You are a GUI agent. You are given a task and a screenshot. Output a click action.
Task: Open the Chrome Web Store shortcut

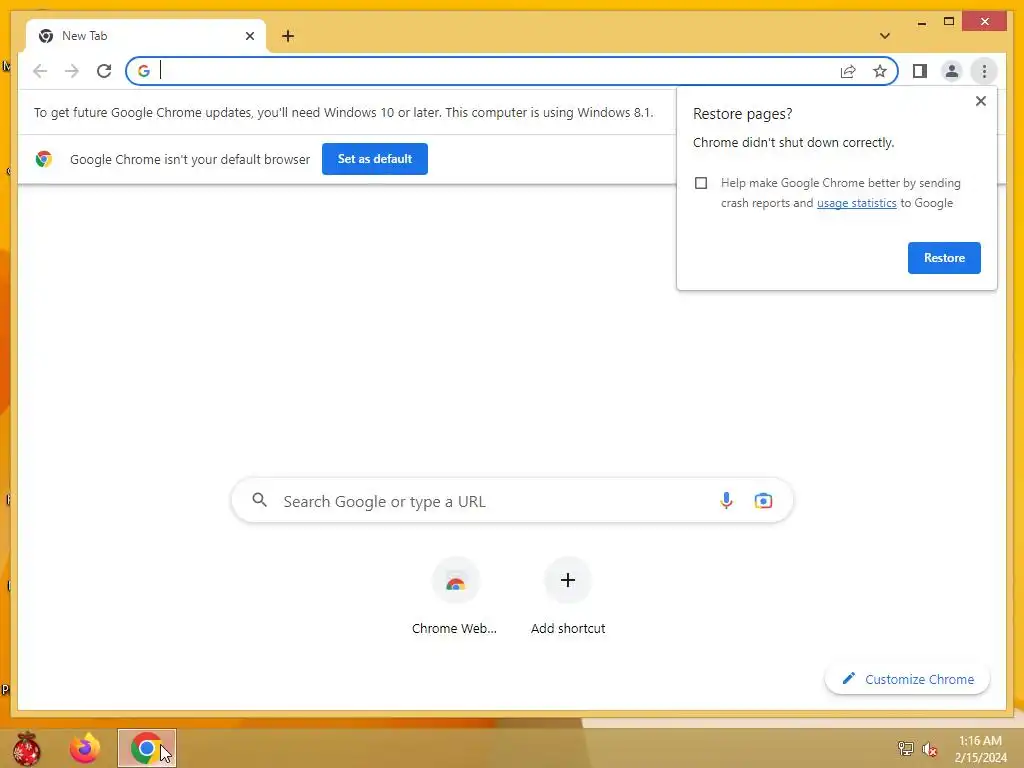pos(455,596)
